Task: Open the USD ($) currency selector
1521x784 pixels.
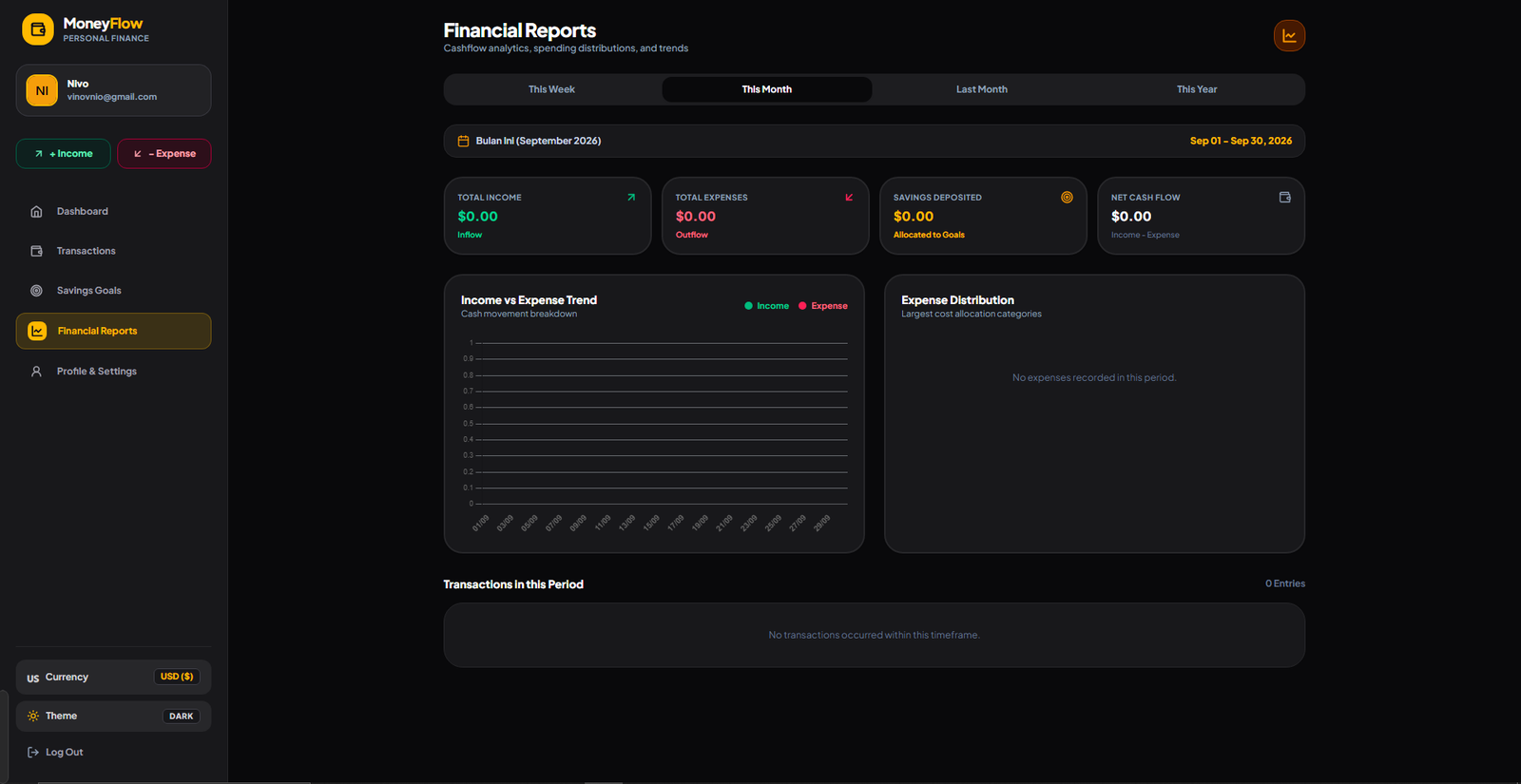Action: click(177, 677)
